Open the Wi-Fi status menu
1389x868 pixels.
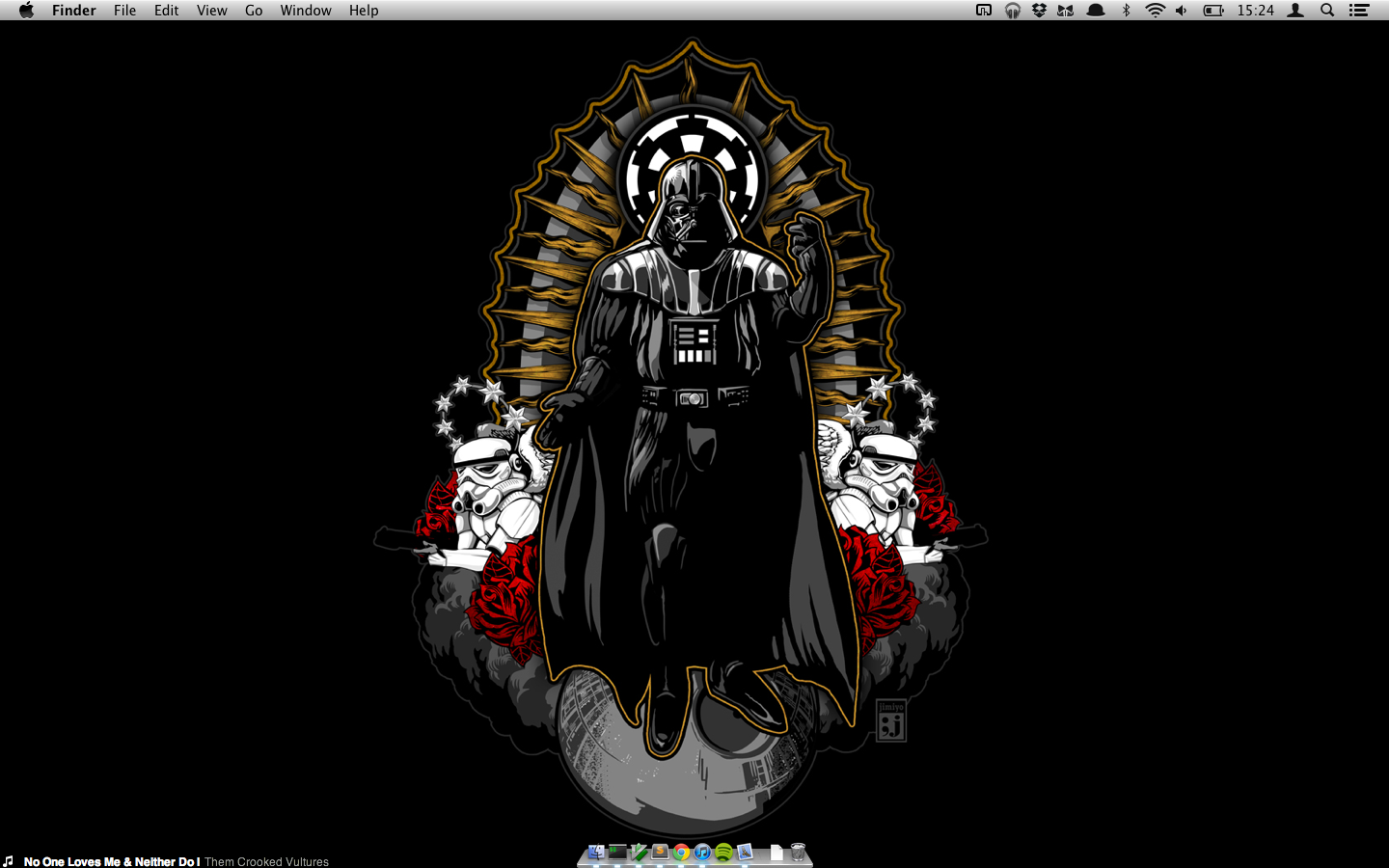pyautogui.click(x=1155, y=10)
